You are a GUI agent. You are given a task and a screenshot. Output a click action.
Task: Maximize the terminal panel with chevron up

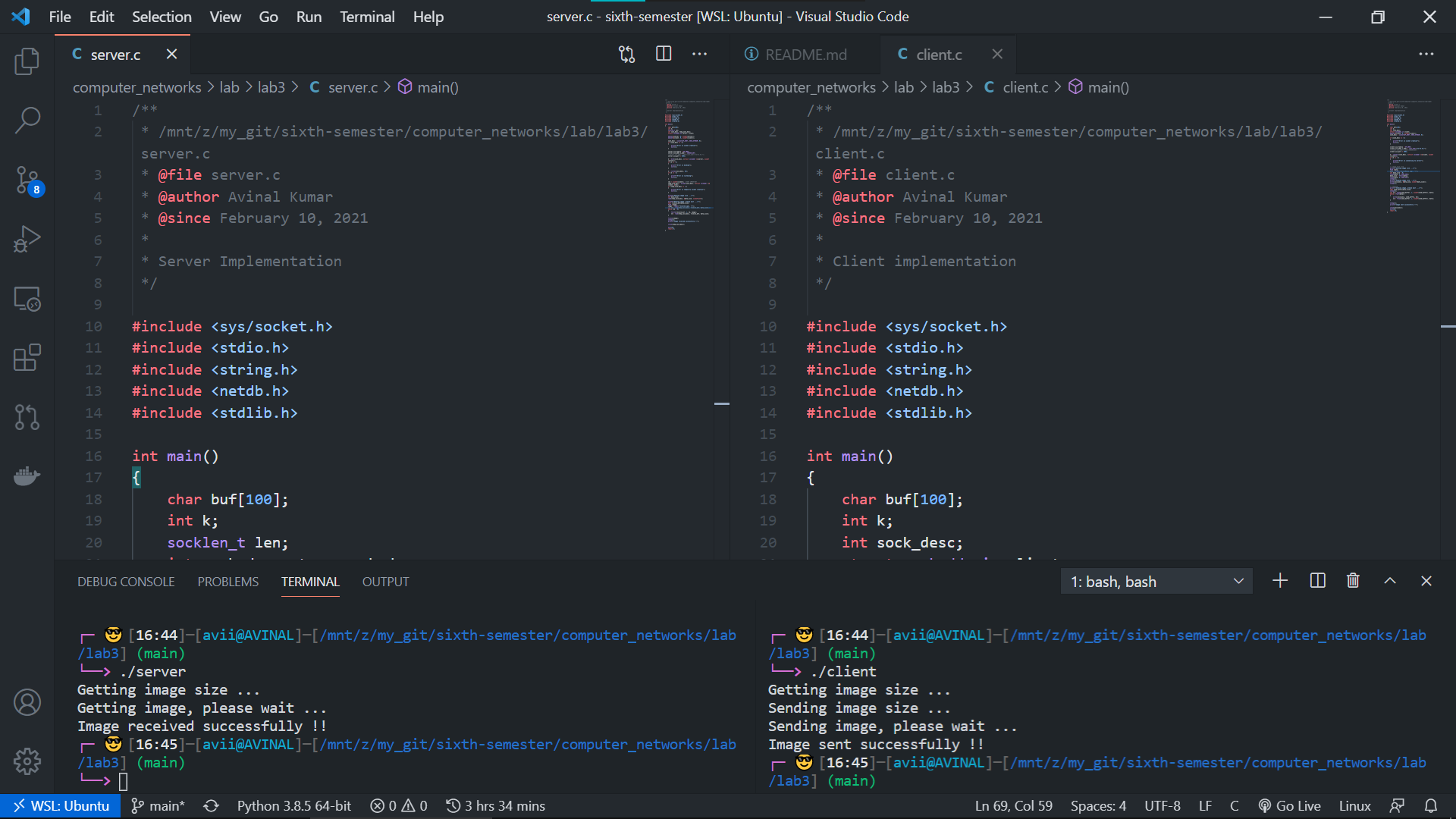[1390, 581]
